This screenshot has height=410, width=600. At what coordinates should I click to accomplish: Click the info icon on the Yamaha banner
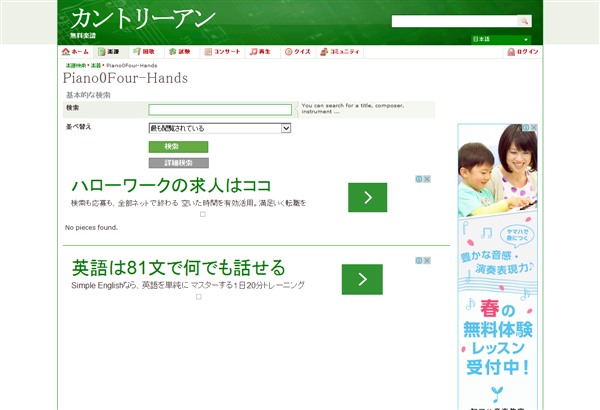(526, 127)
